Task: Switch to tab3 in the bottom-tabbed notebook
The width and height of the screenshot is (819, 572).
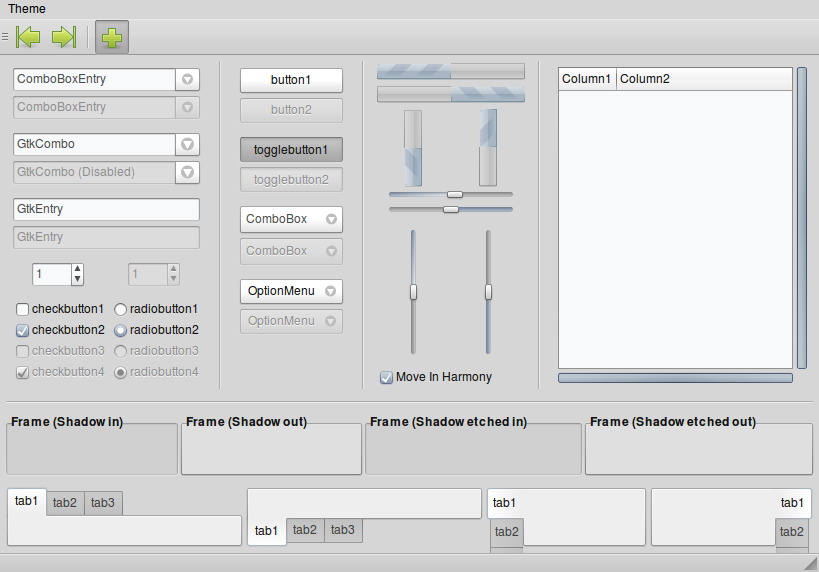Action: tap(343, 530)
